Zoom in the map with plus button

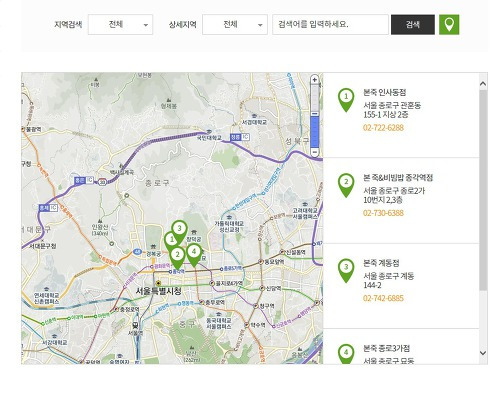point(314,79)
